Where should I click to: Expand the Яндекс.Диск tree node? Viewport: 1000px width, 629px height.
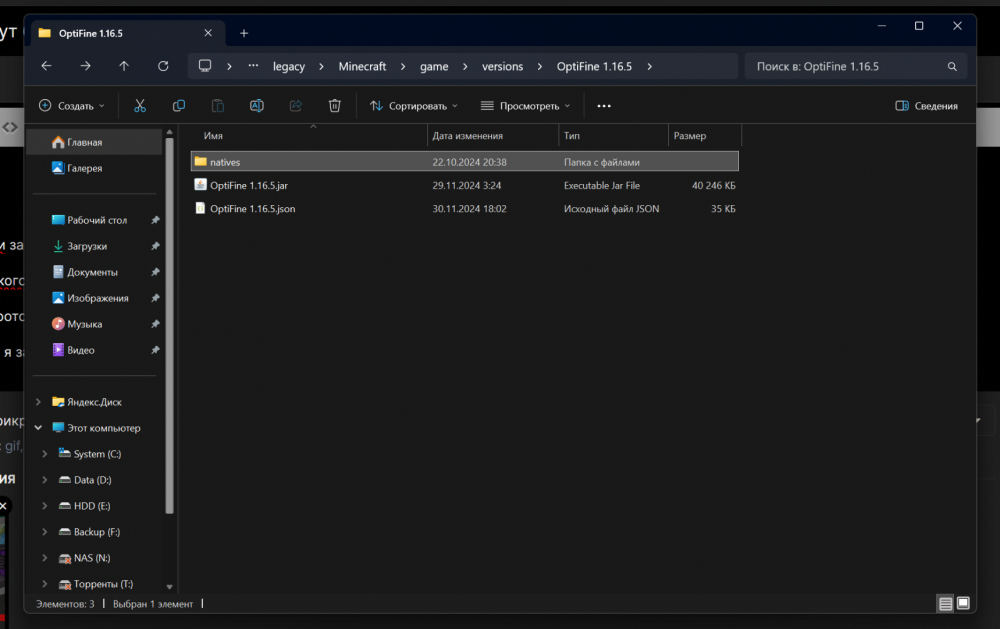point(38,402)
